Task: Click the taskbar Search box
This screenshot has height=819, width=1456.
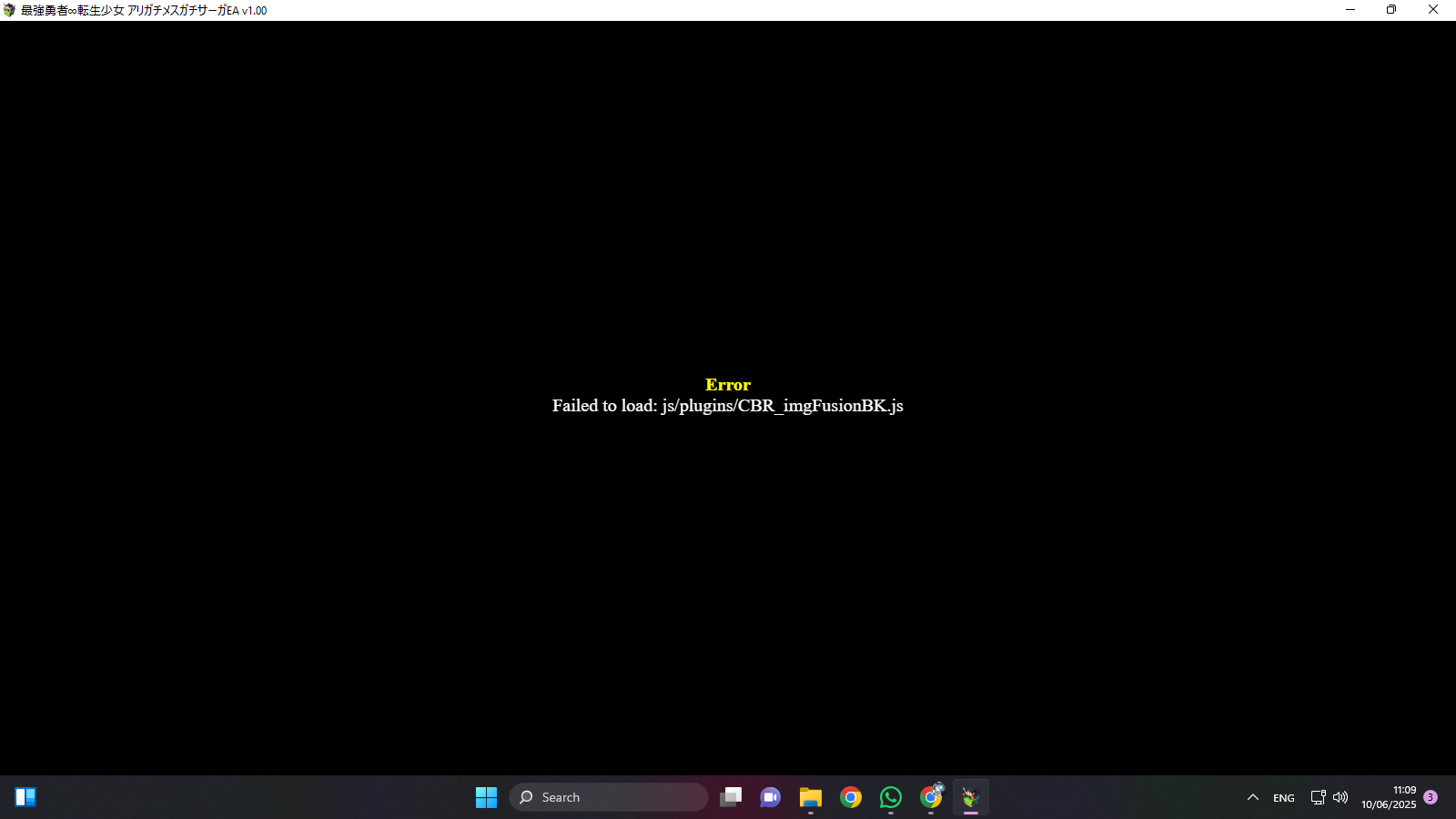Action: (609, 797)
